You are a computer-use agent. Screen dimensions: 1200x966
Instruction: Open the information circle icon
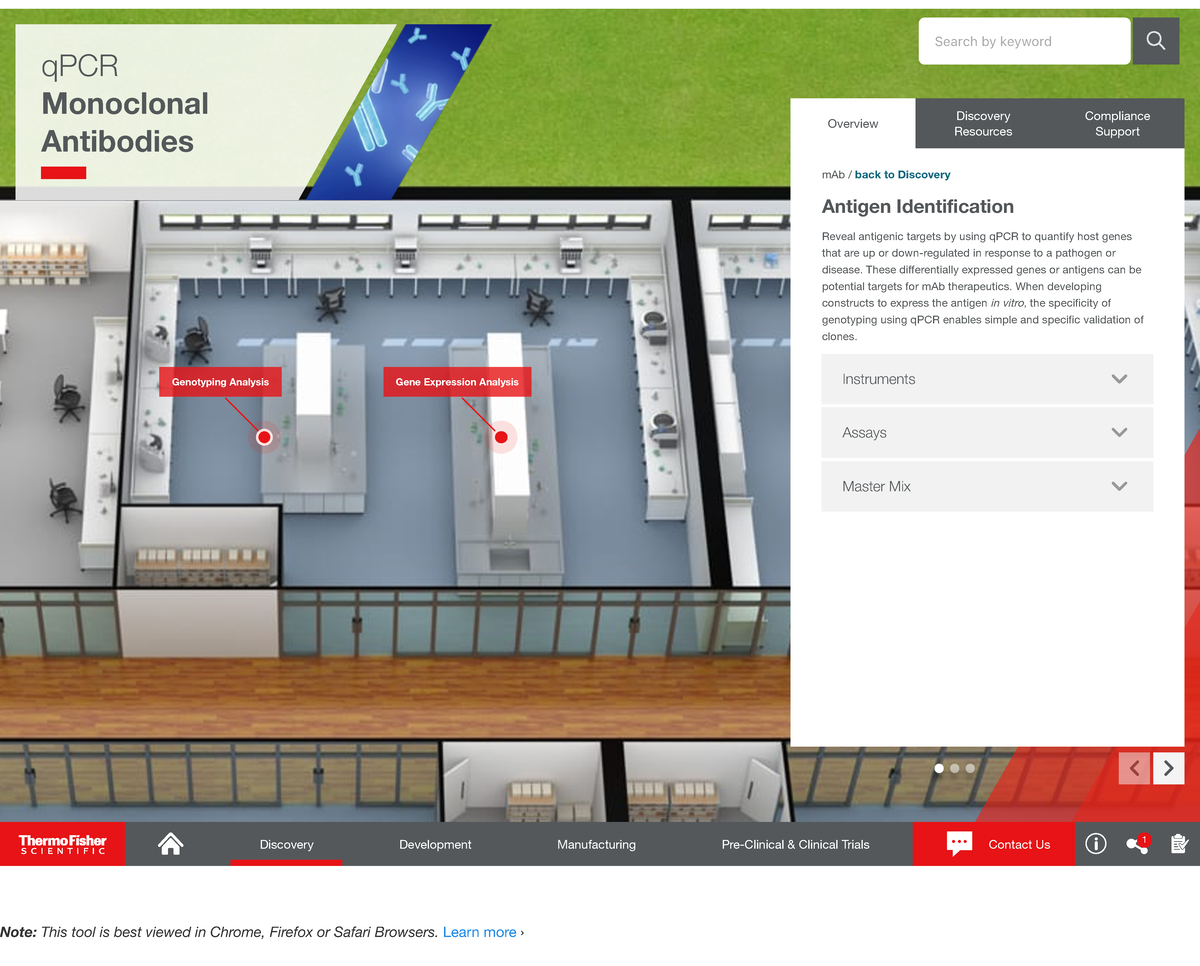(1096, 844)
